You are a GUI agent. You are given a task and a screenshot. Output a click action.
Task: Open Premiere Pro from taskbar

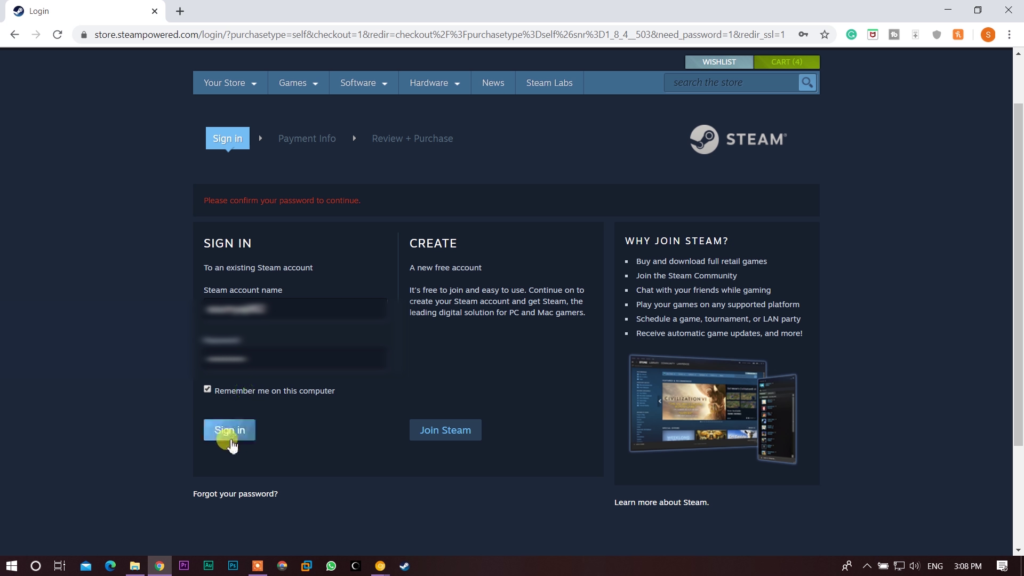[x=184, y=566]
